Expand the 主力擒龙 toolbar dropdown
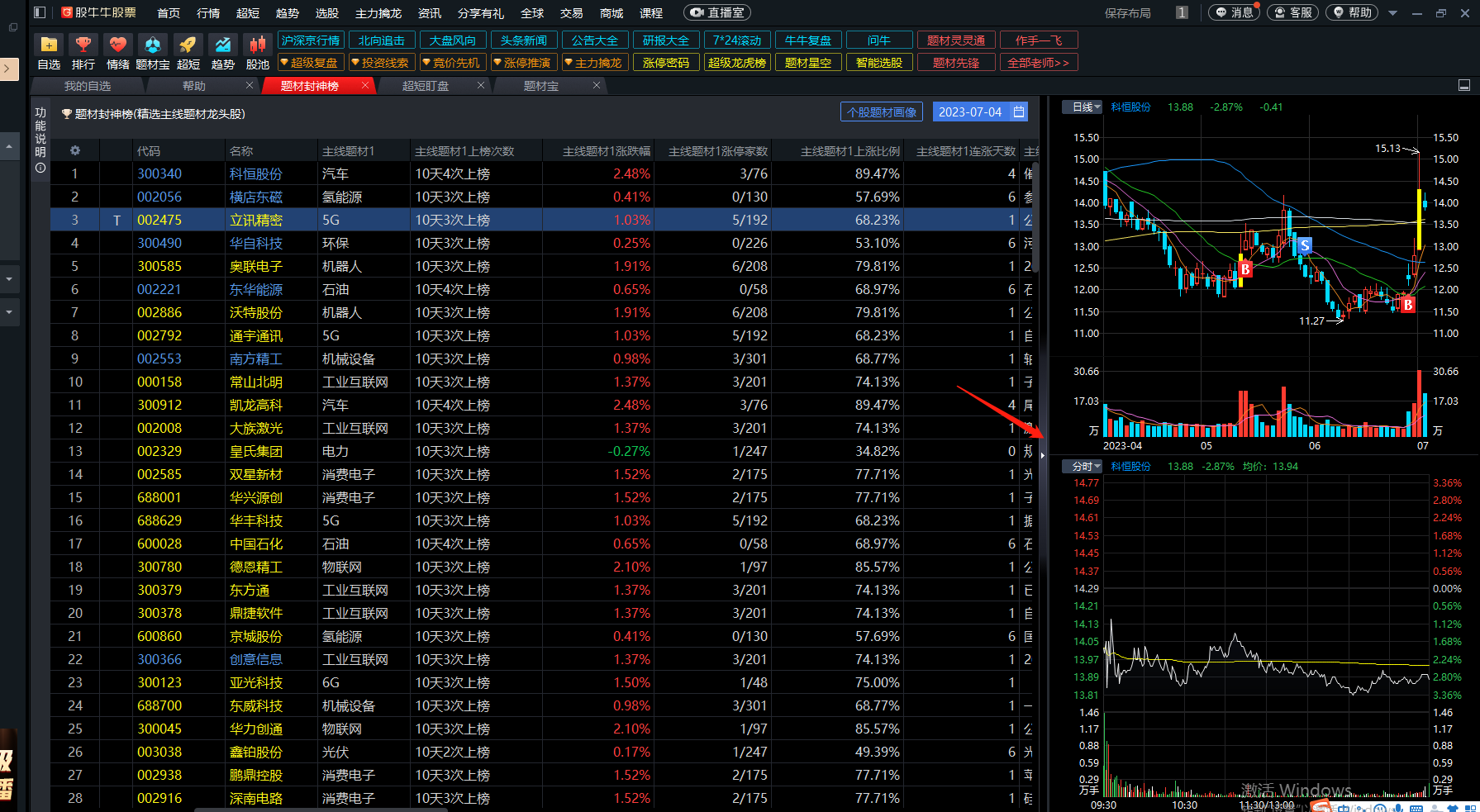This screenshot has height=812, width=1480. pos(594,63)
